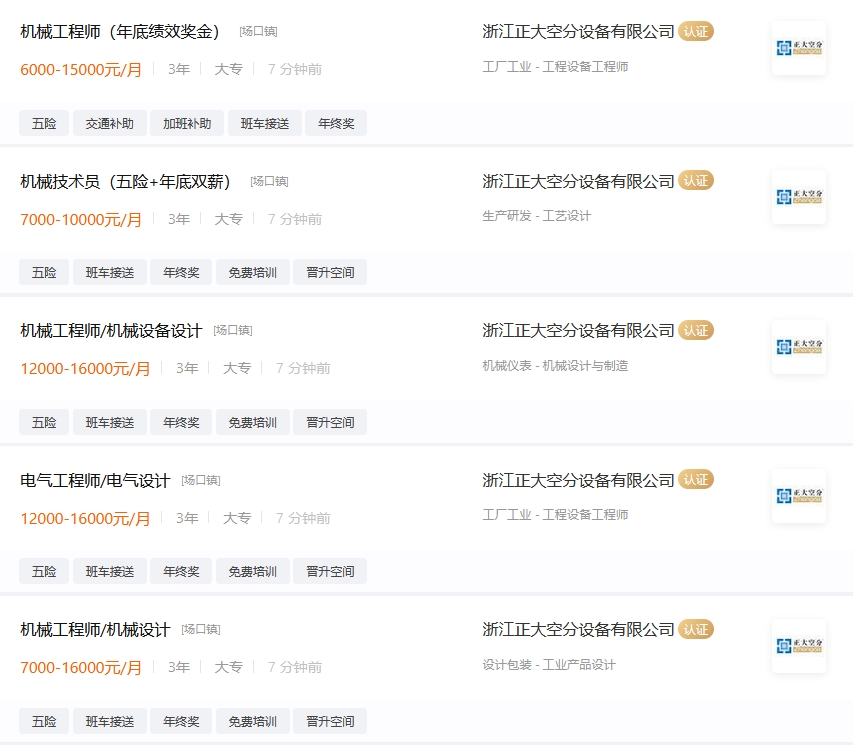The image size is (853, 750).
Task: Open job title 机械工程师/机械设计
Action: pyautogui.click(x=95, y=630)
